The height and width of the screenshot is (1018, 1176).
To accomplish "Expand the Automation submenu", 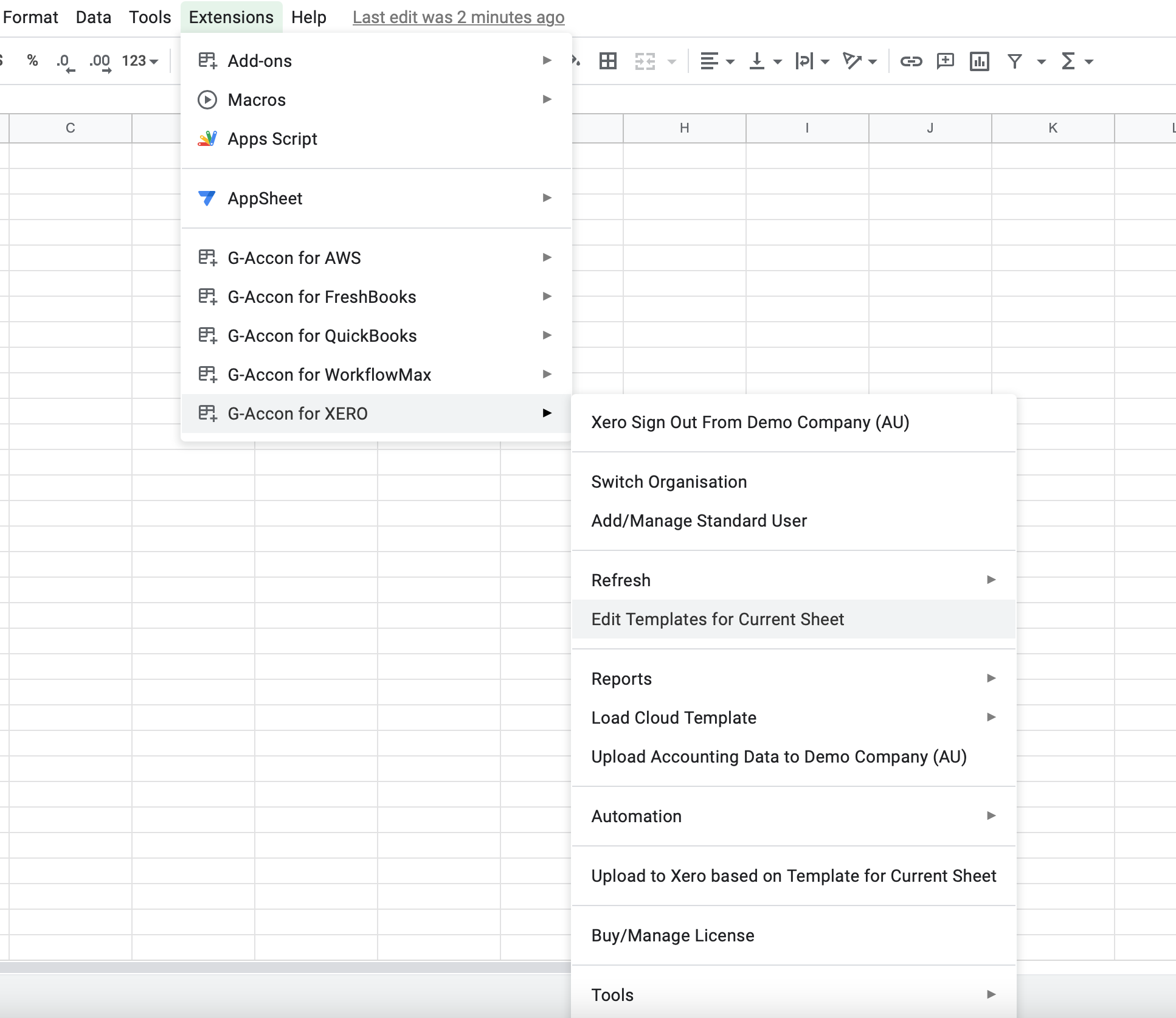I will pos(794,816).
